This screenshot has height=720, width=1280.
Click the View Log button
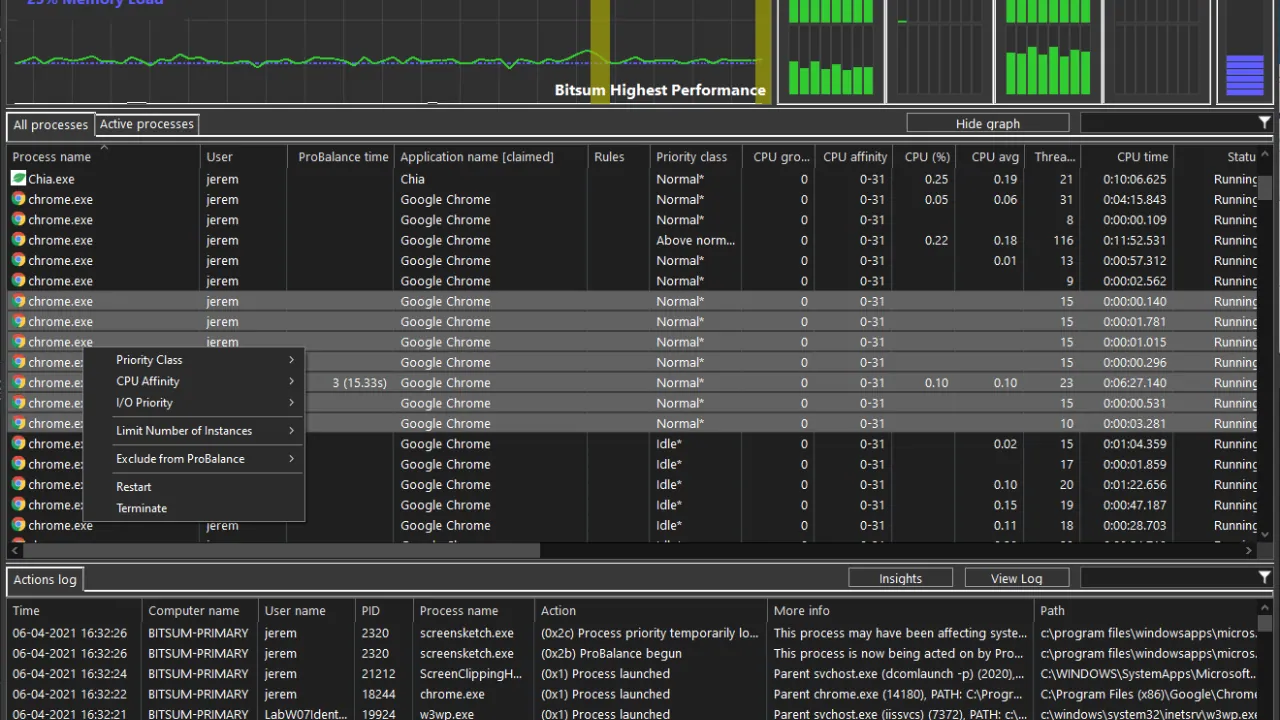click(x=1017, y=578)
